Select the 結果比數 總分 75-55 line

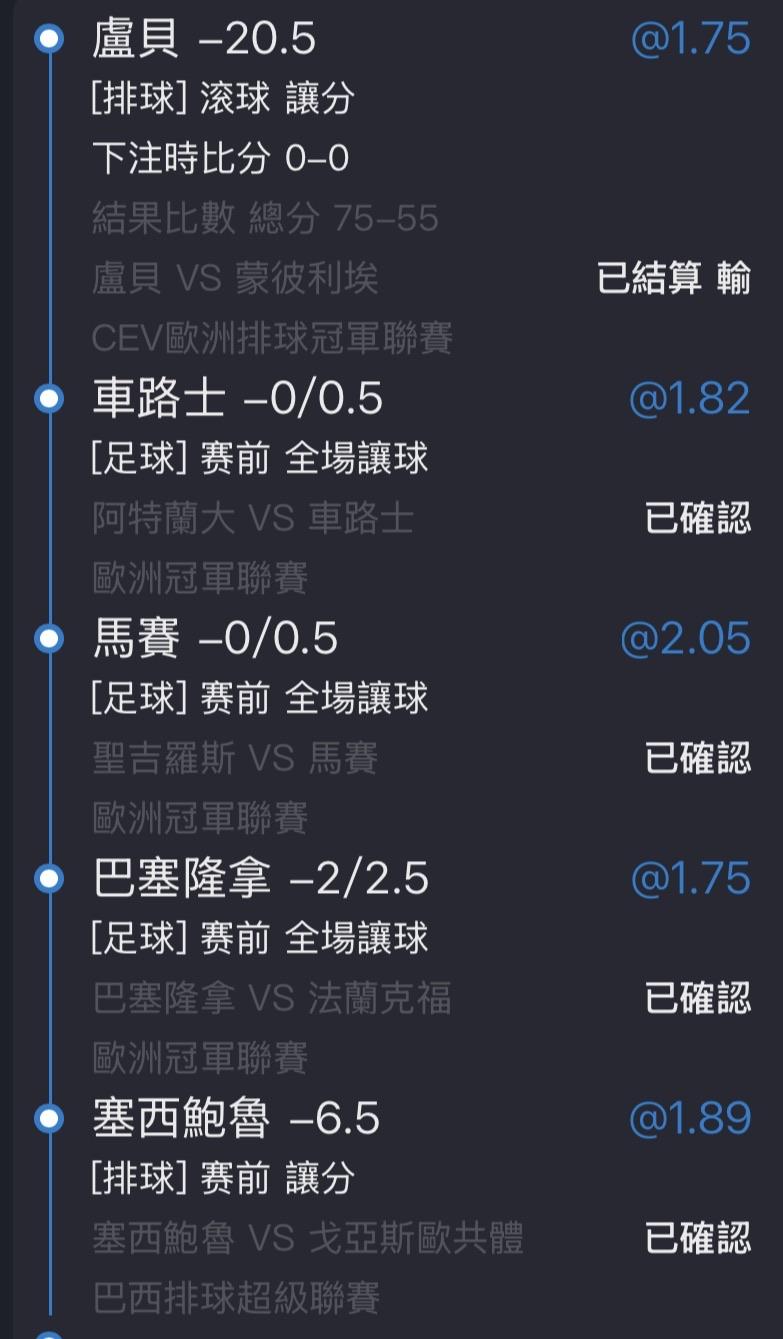(265, 219)
